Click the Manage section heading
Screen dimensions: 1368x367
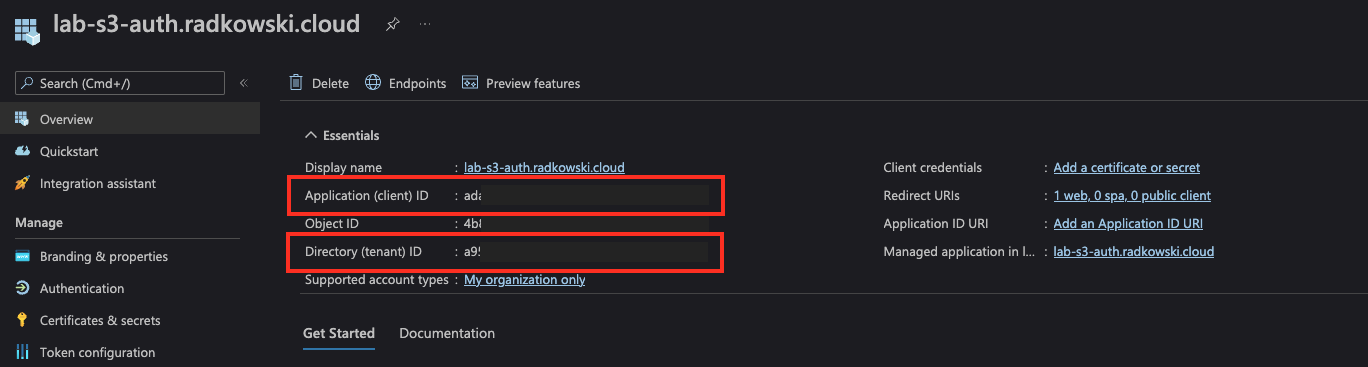point(39,222)
